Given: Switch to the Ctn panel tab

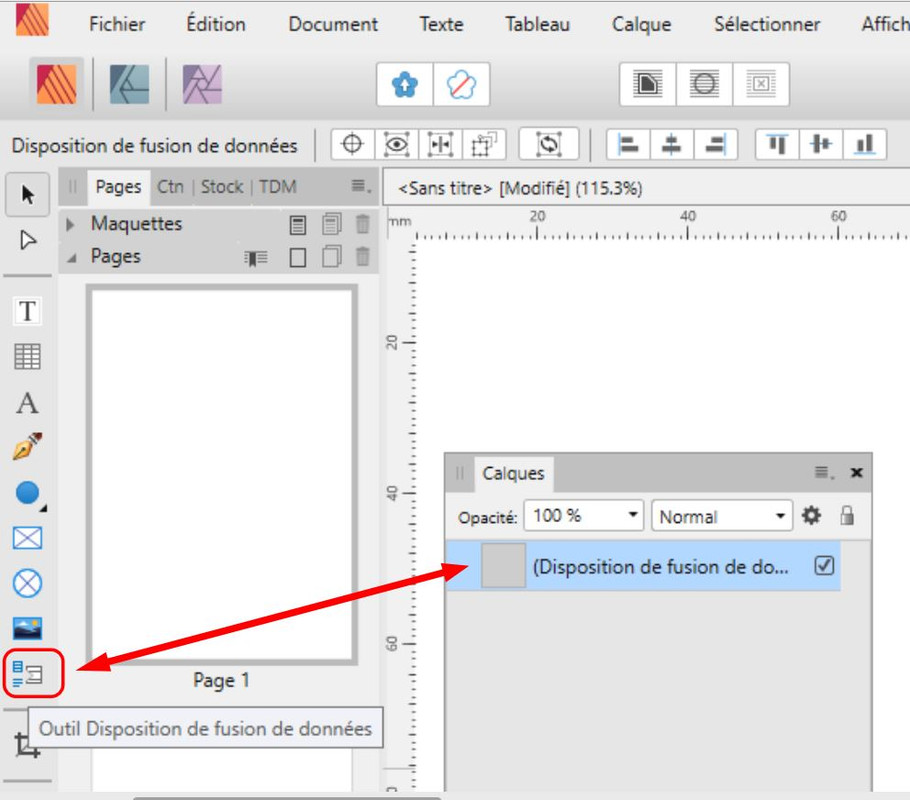Looking at the screenshot, I should click(x=171, y=187).
